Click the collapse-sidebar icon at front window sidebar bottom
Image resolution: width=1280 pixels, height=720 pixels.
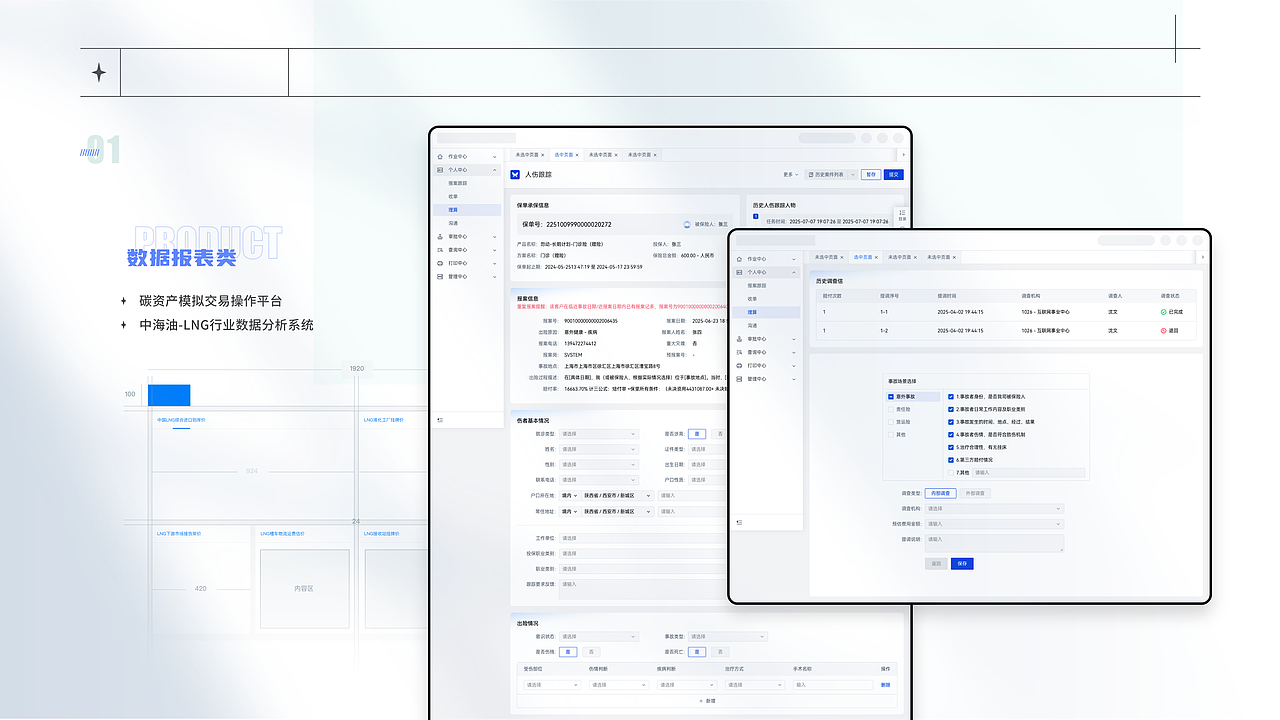click(739, 522)
